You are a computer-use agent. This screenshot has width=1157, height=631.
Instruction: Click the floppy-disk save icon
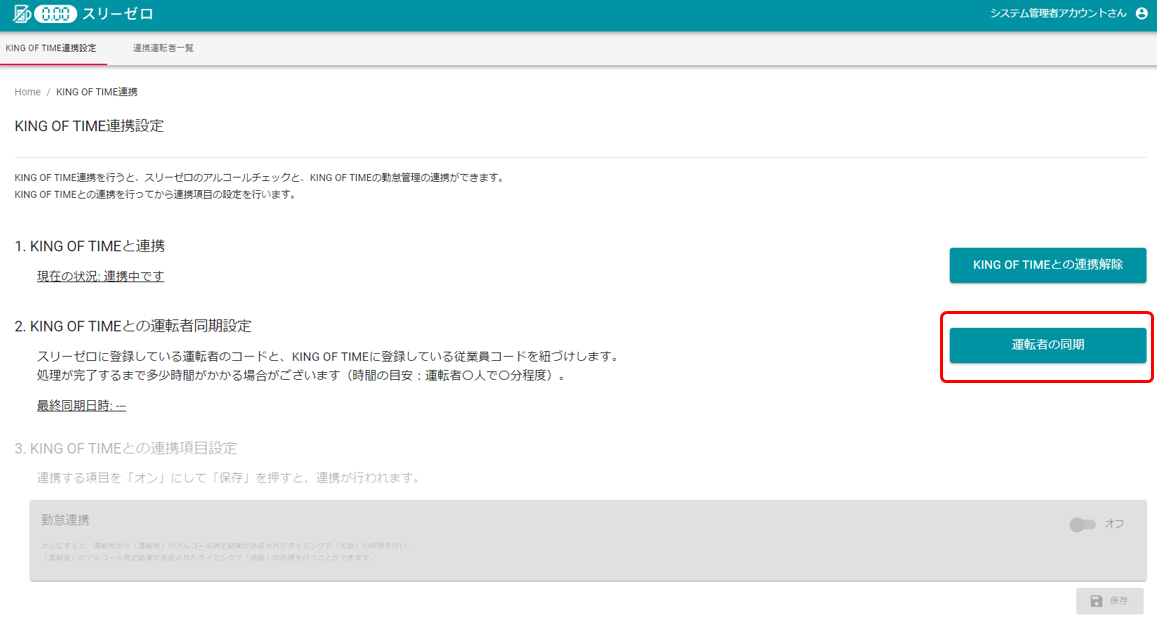[x=1096, y=601]
